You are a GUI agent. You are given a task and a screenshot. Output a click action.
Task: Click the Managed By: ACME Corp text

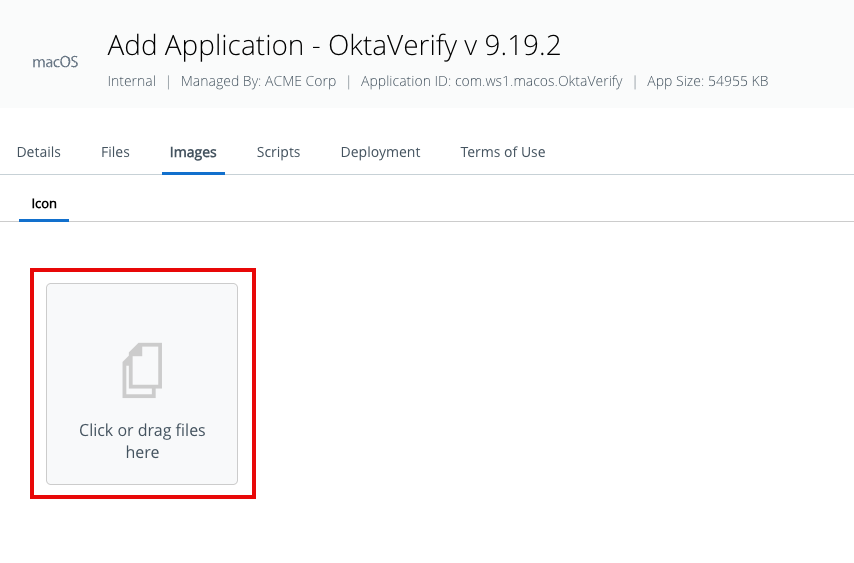[x=258, y=81]
